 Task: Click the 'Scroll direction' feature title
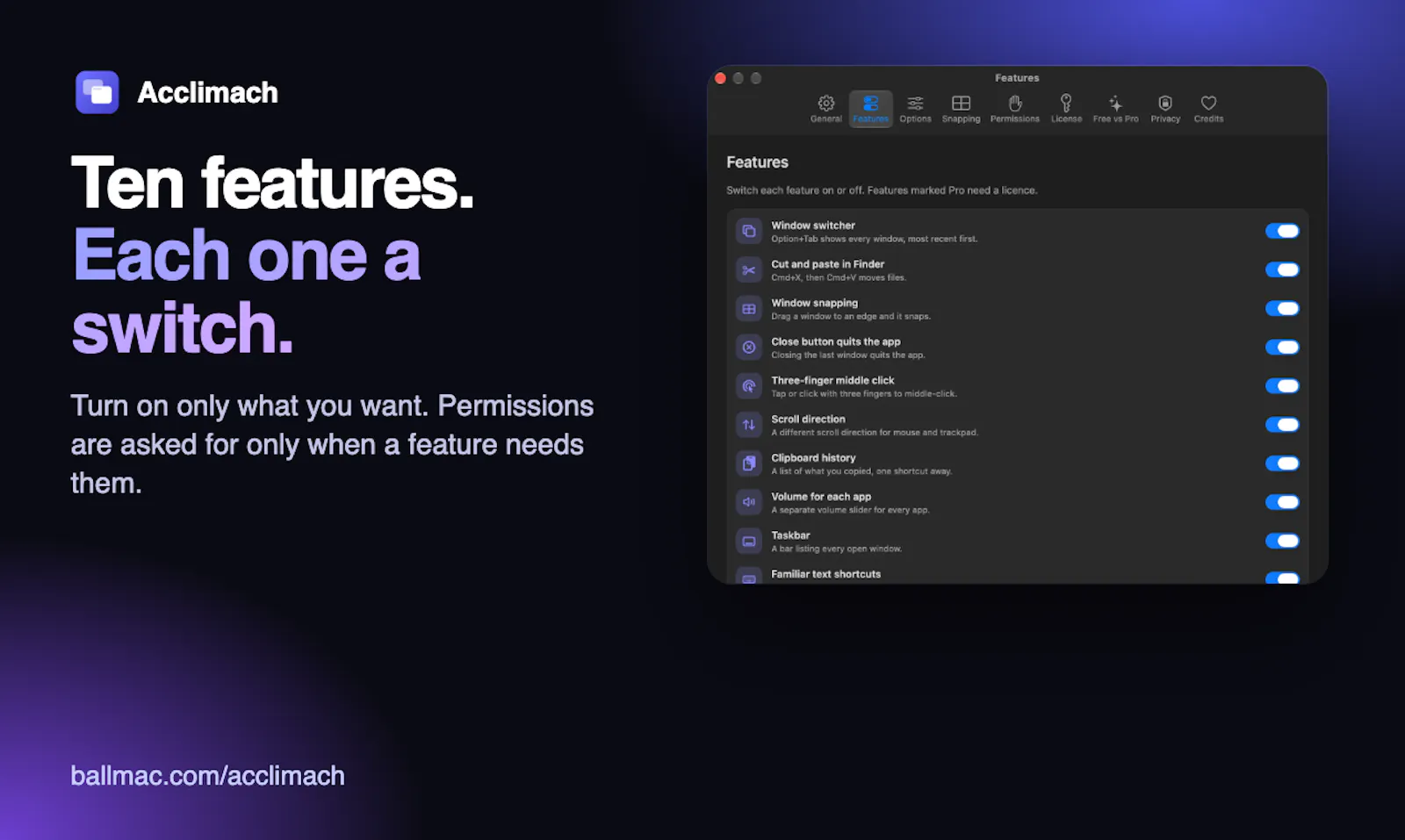point(808,419)
